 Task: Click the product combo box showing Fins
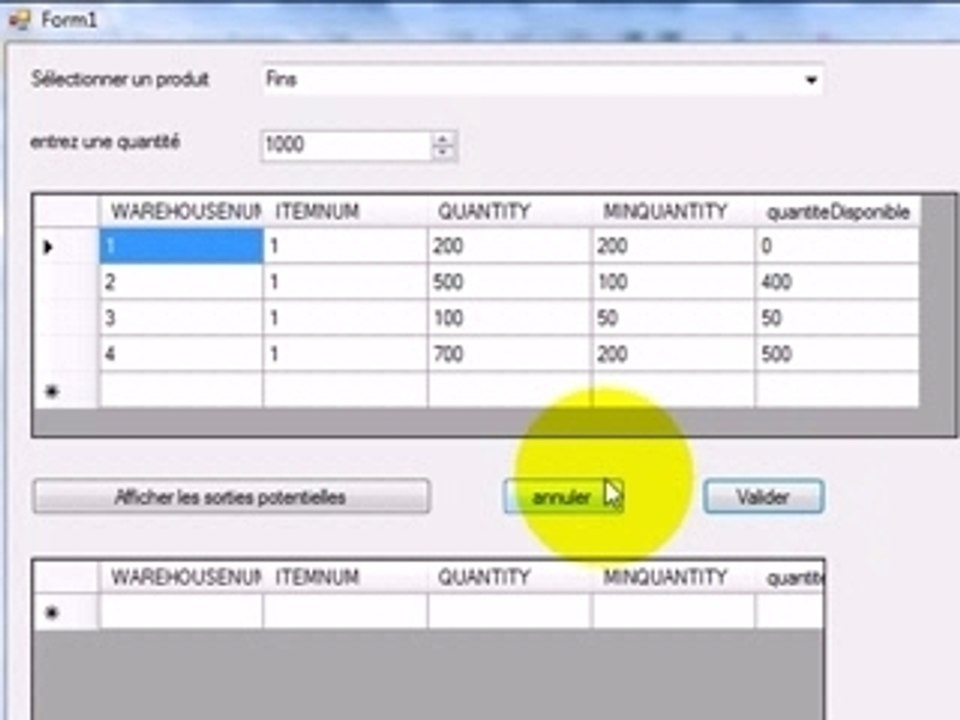[x=530, y=80]
